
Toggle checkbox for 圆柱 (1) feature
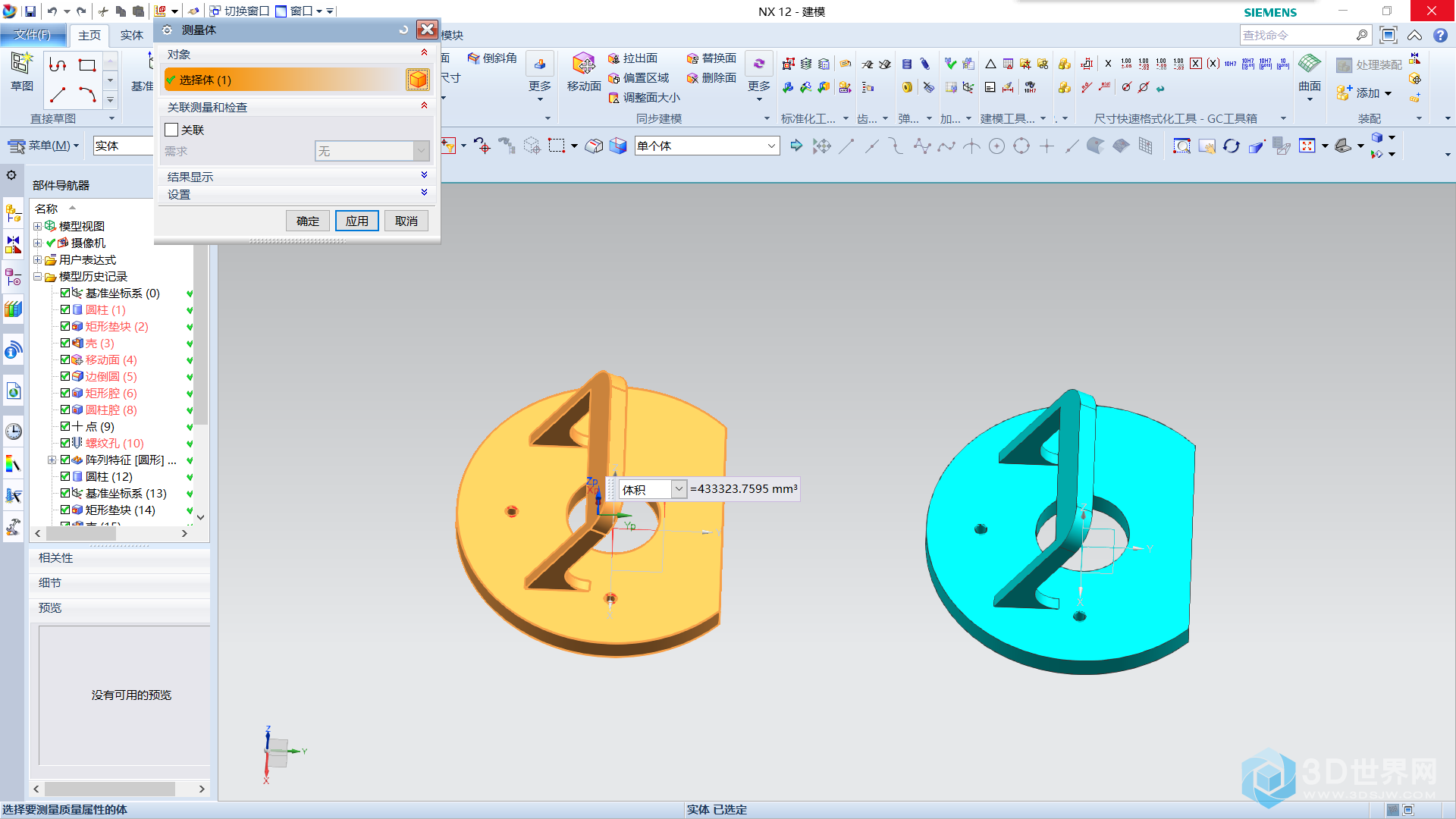65,309
